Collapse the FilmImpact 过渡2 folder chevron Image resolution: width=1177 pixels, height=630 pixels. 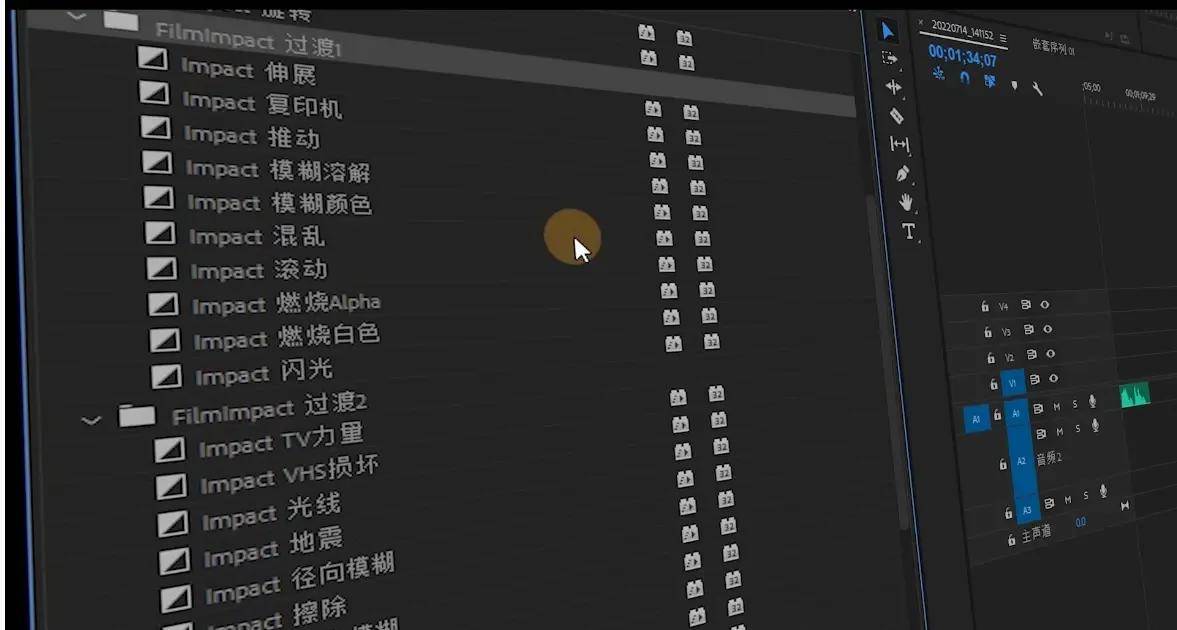pos(91,420)
